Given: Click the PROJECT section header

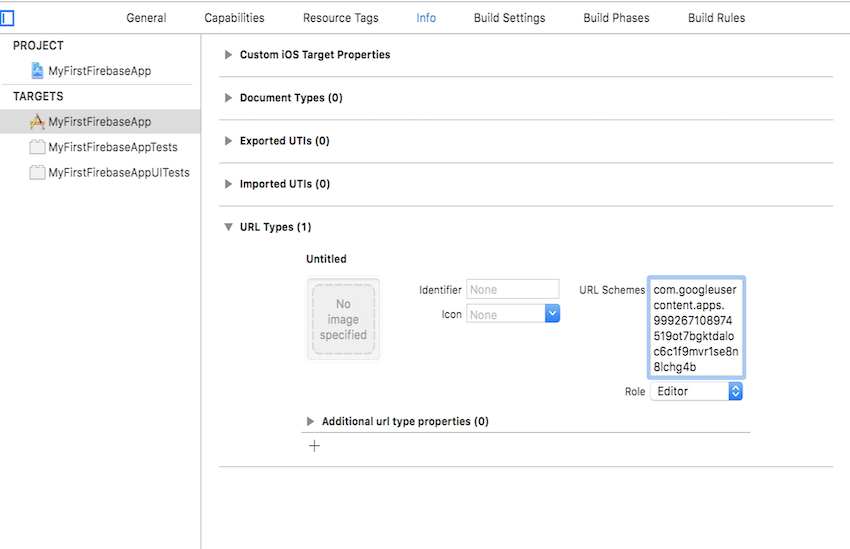Looking at the screenshot, I should 38,46.
